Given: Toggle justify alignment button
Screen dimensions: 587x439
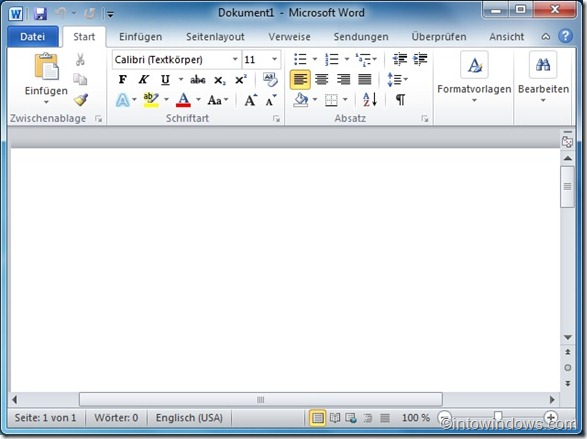Looking at the screenshot, I should (x=365, y=80).
